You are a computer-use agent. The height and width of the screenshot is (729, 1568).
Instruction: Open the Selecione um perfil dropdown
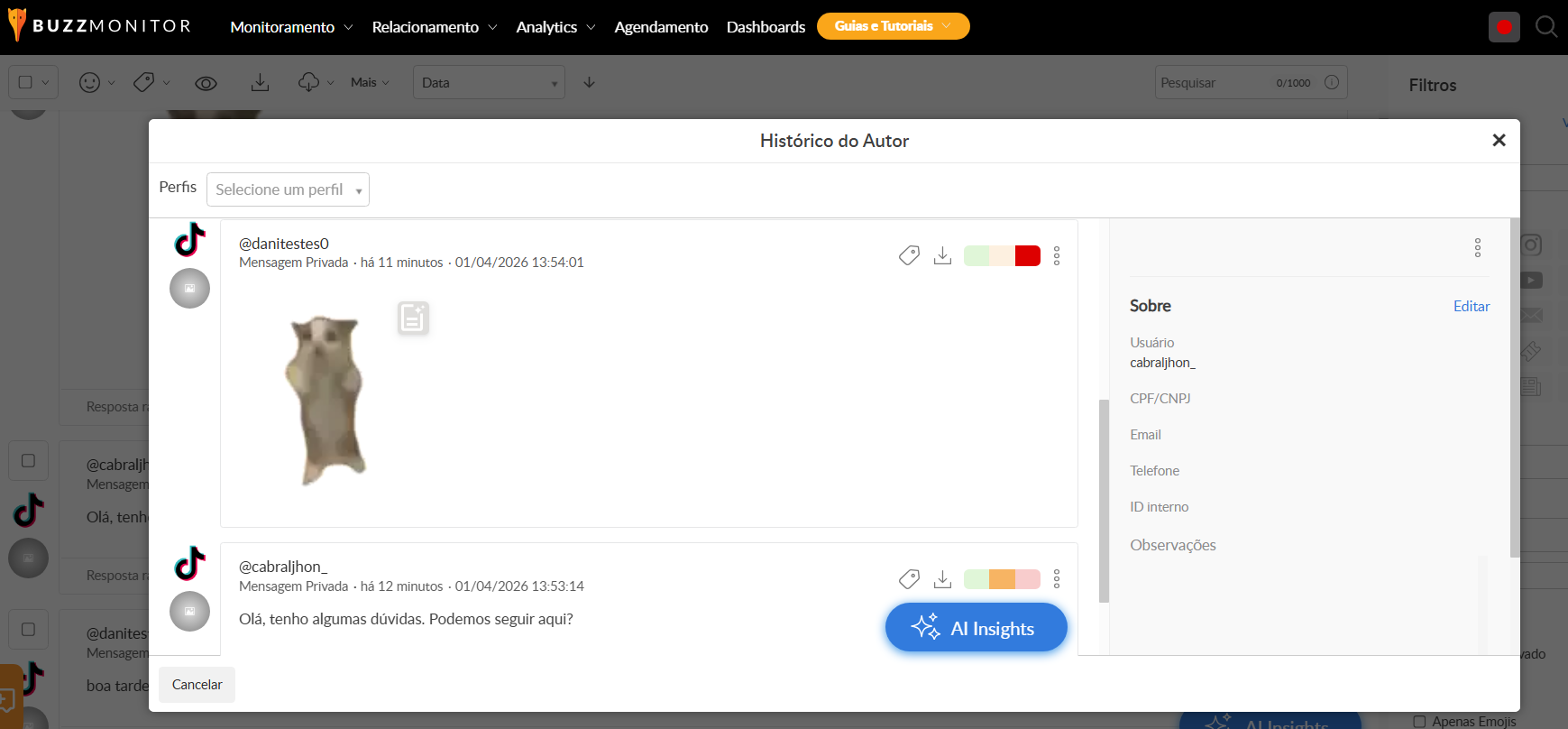pyautogui.click(x=288, y=189)
